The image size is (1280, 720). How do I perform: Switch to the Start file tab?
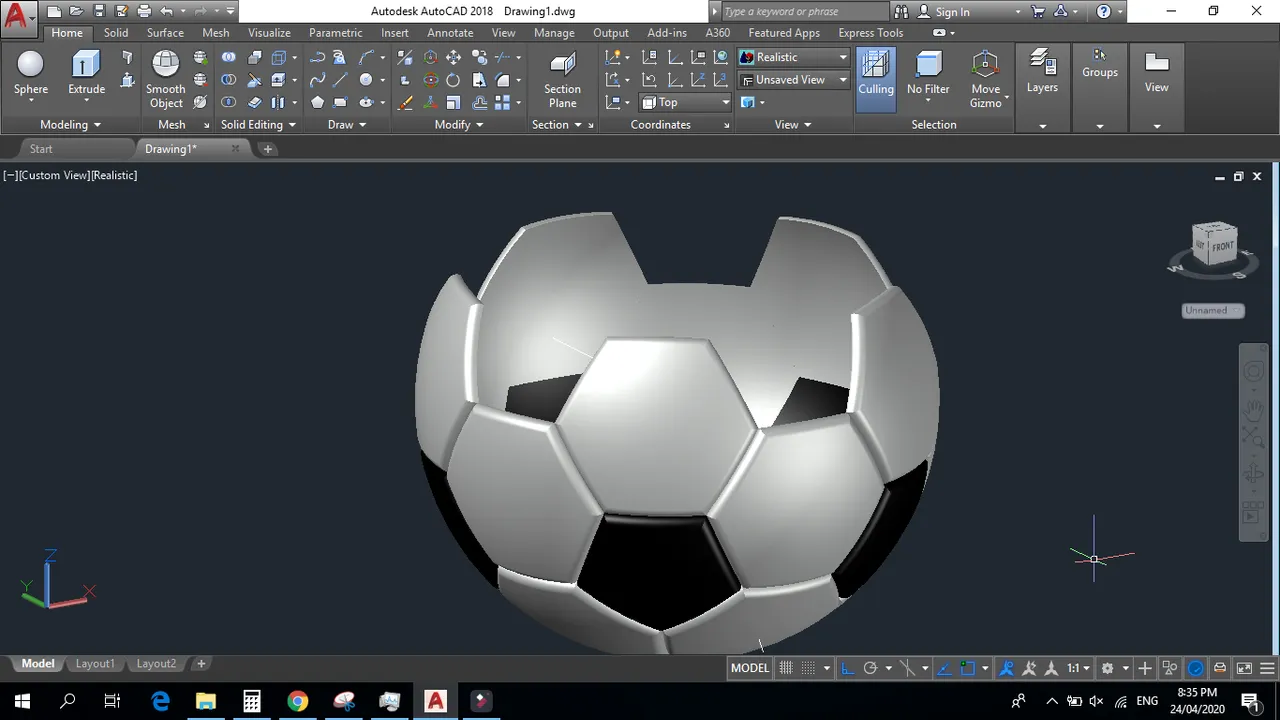point(41,149)
